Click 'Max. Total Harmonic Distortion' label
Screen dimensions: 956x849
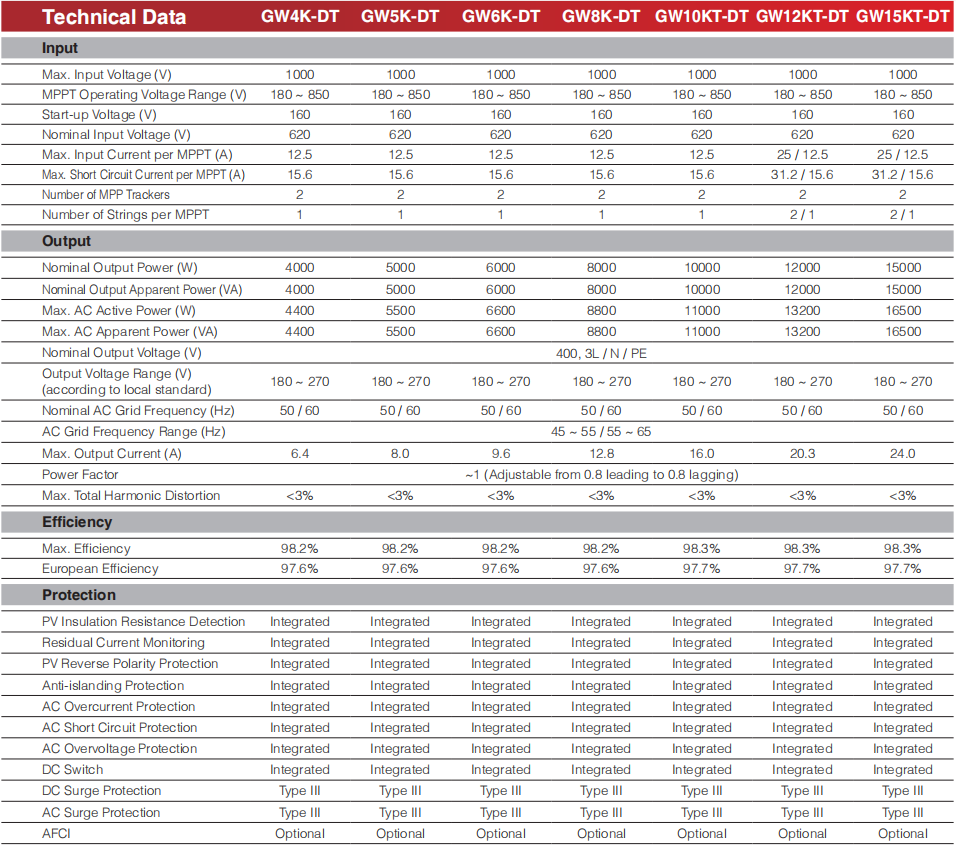(x=131, y=496)
